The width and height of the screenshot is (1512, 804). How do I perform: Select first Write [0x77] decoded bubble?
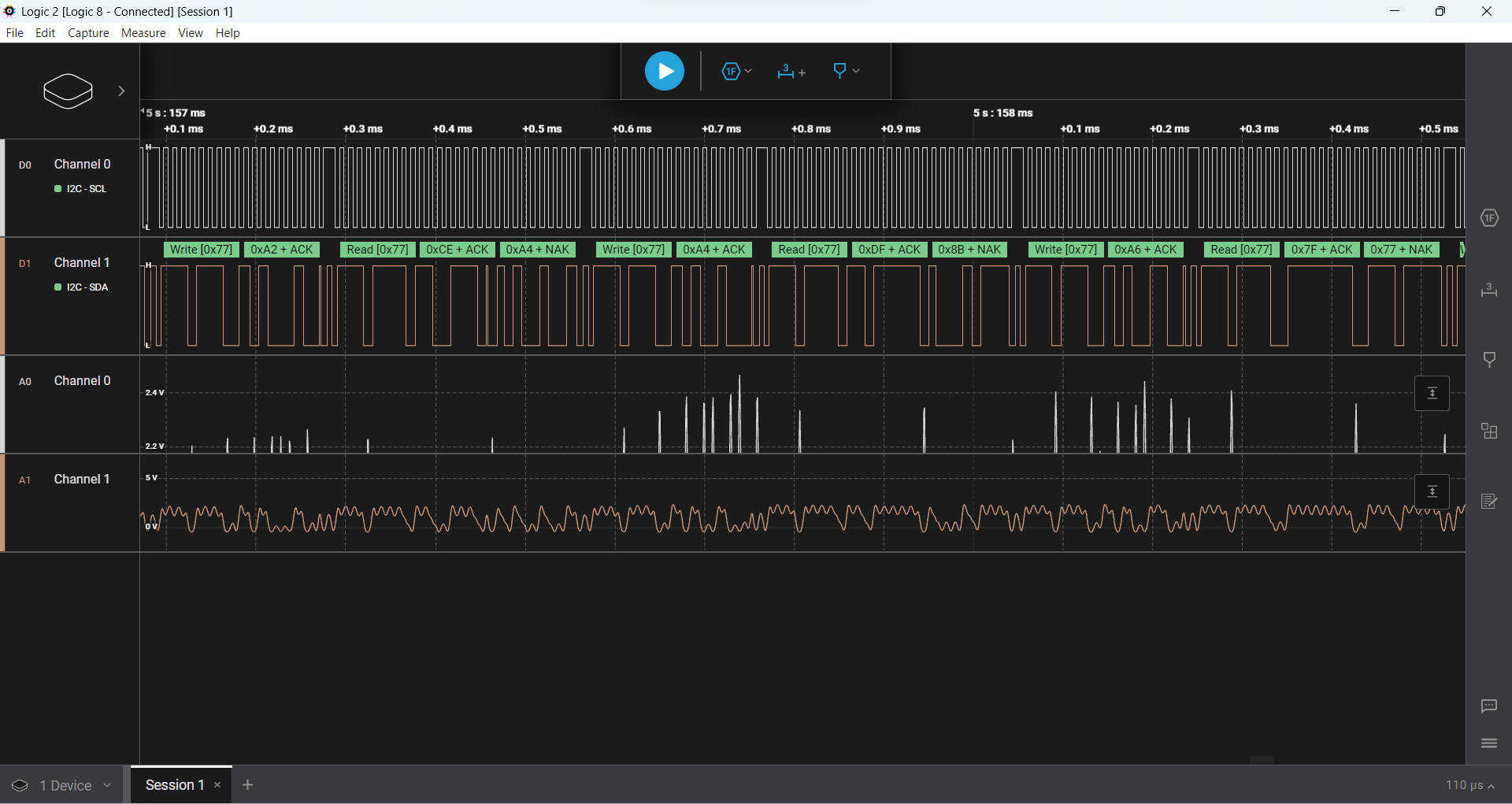tap(201, 250)
